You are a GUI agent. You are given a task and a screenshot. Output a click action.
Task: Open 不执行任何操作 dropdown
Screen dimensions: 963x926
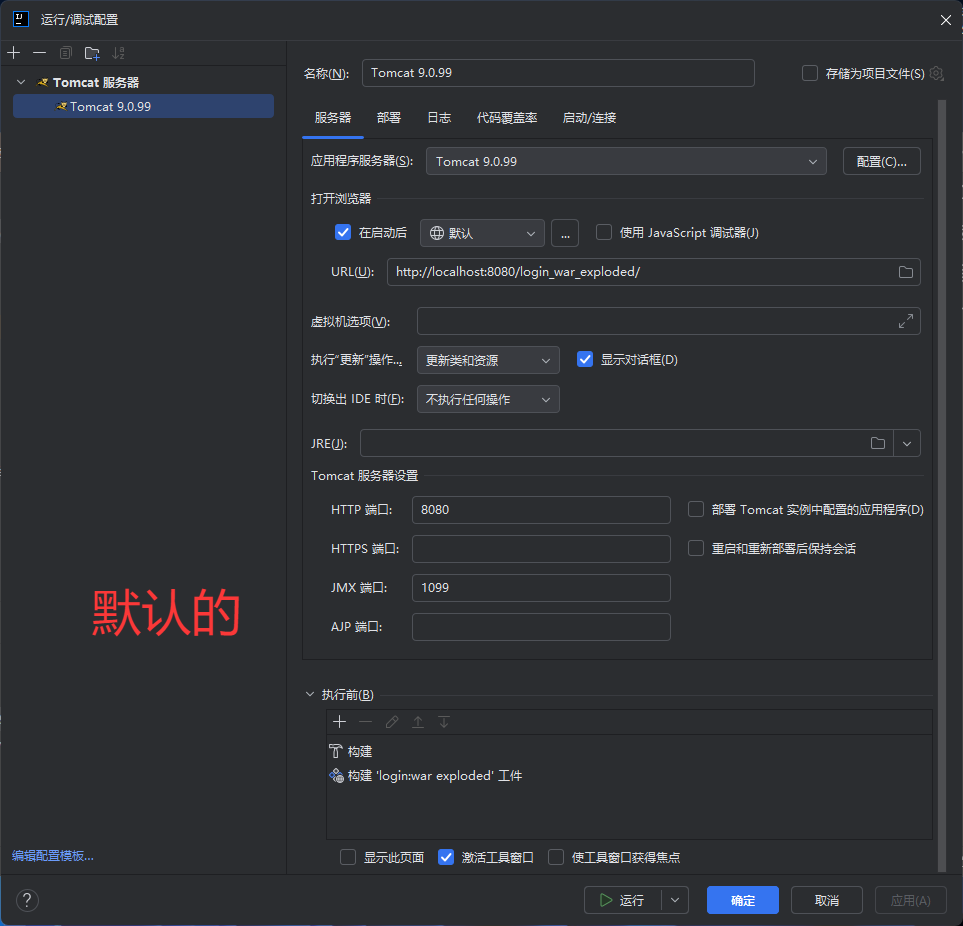coord(488,400)
